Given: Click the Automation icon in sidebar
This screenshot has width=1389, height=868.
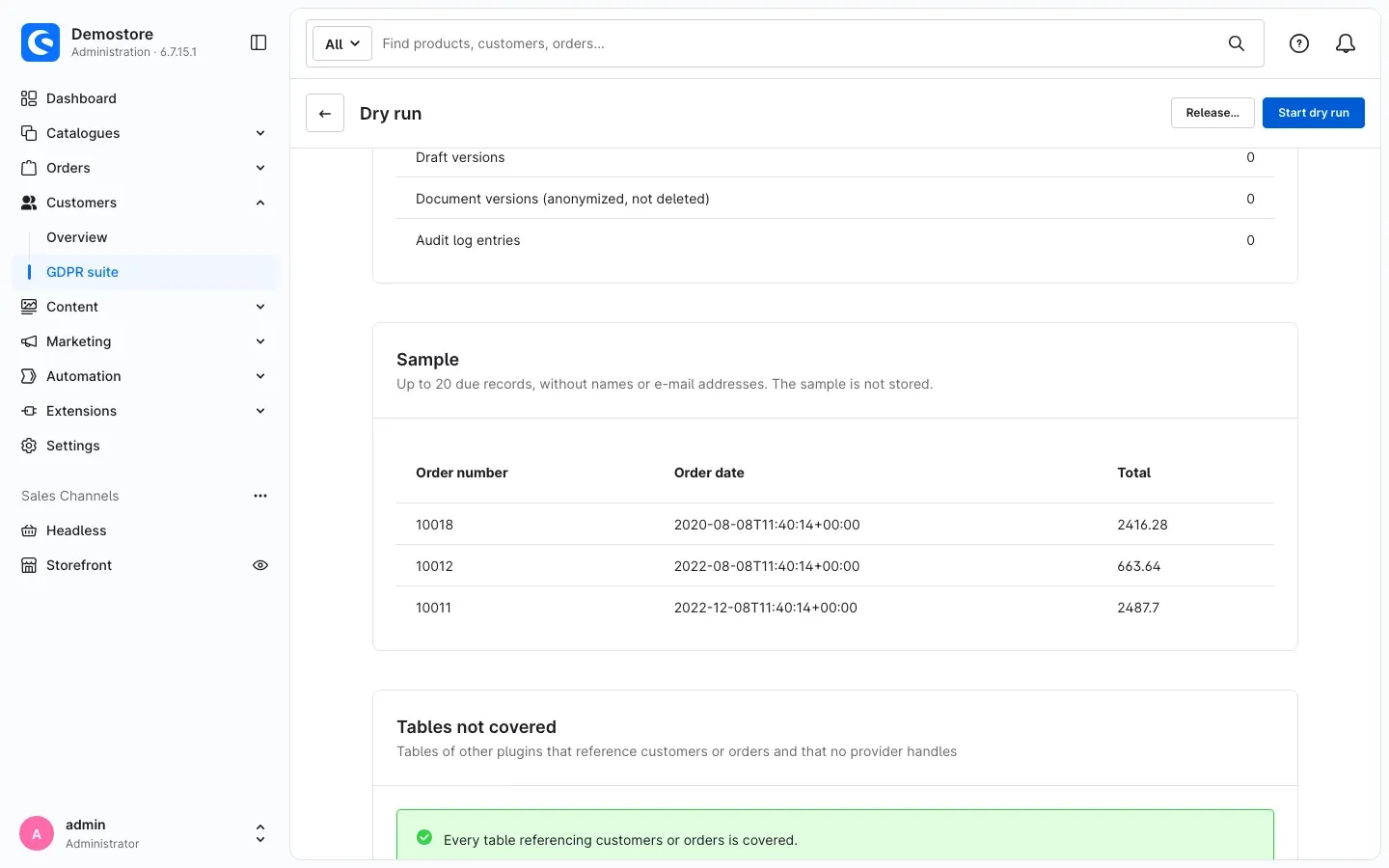Looking at the screenshot, I should (x=29, y=376).
